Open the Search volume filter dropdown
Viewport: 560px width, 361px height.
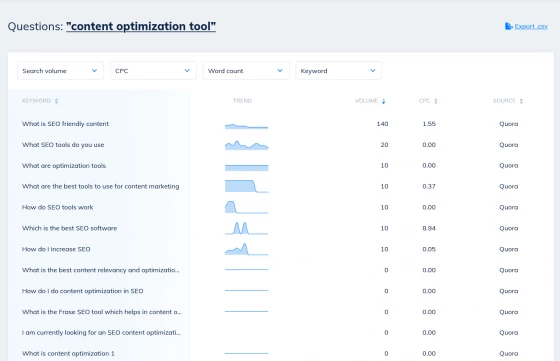(60, 71)
